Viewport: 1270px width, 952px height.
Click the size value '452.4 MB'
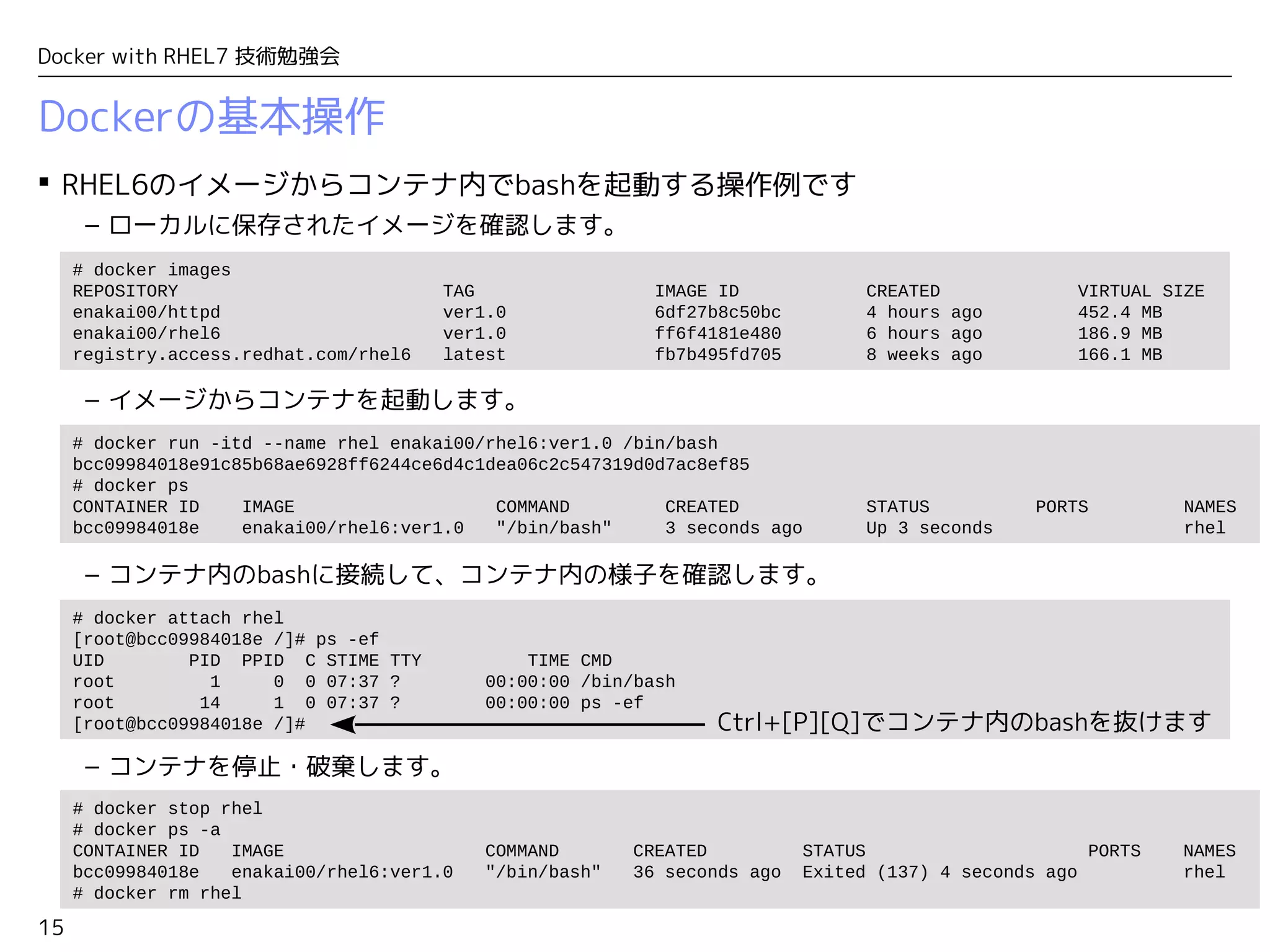(1120, 312)
